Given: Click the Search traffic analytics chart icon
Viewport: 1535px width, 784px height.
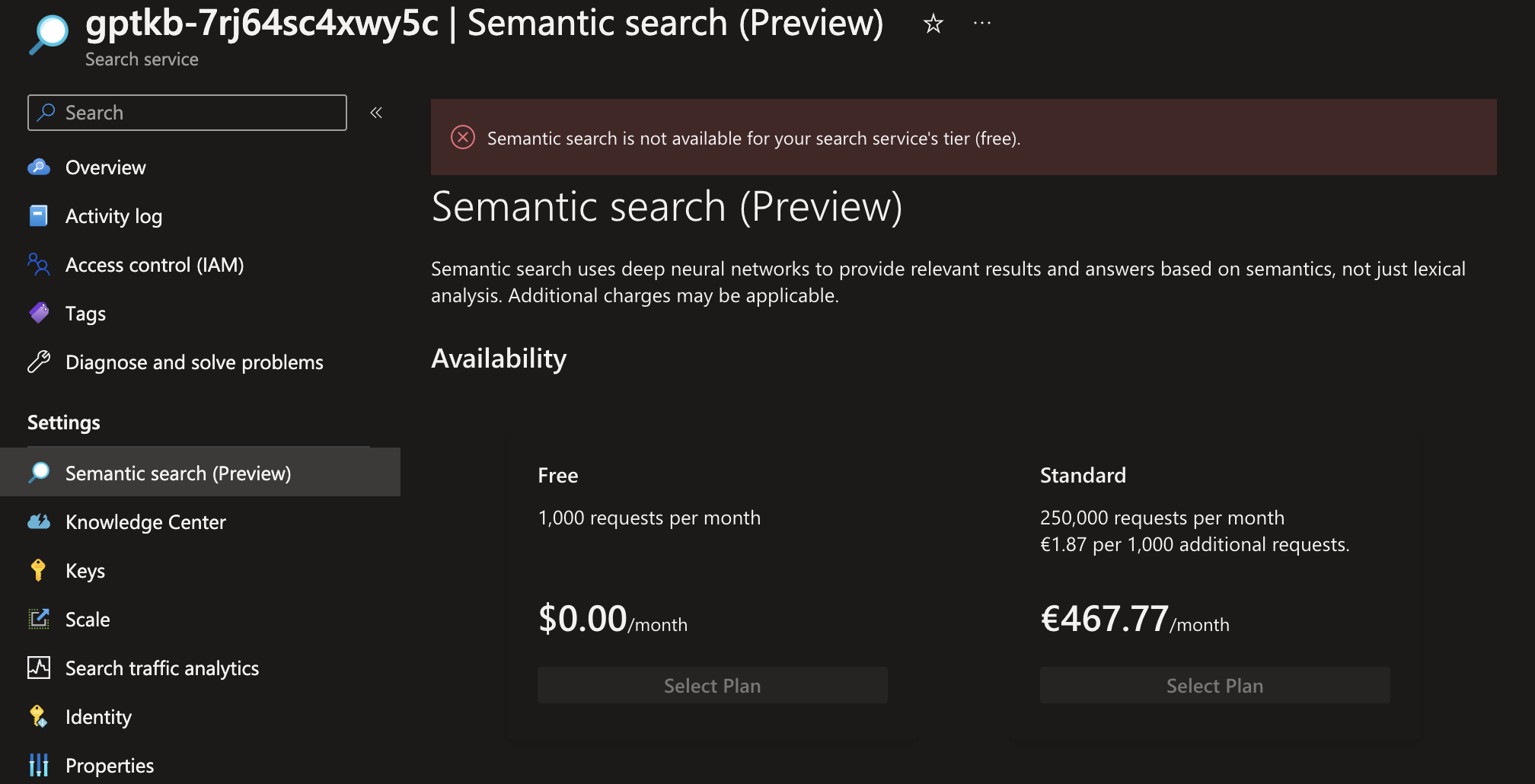Looking at the screenshot, I should point(39,668).
